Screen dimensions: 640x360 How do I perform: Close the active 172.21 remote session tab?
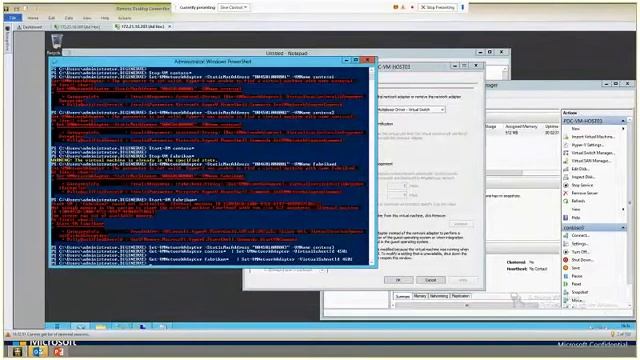pos(170,27)
